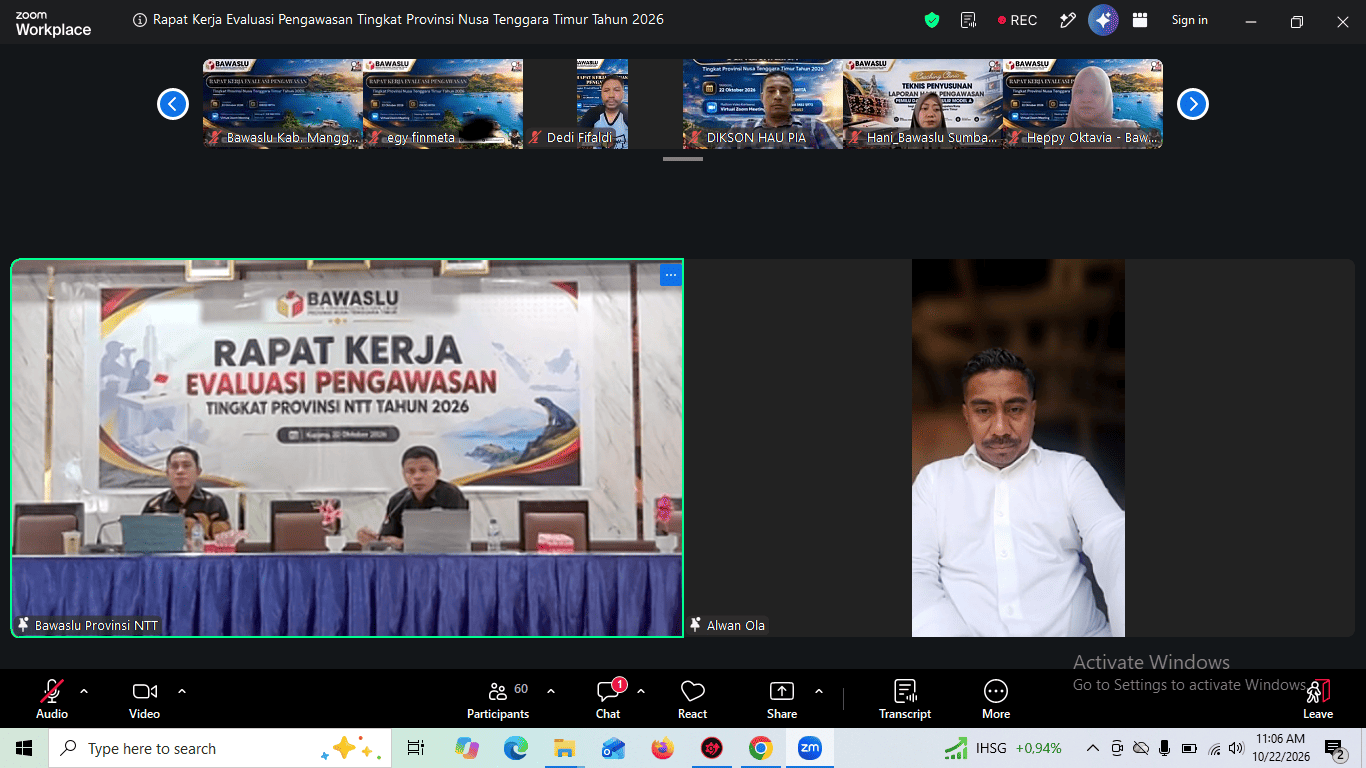Image resolution: width=1366 pixels, height=768 pixels.
Task: Click the Share screen button
Action: tap(782, 699)
